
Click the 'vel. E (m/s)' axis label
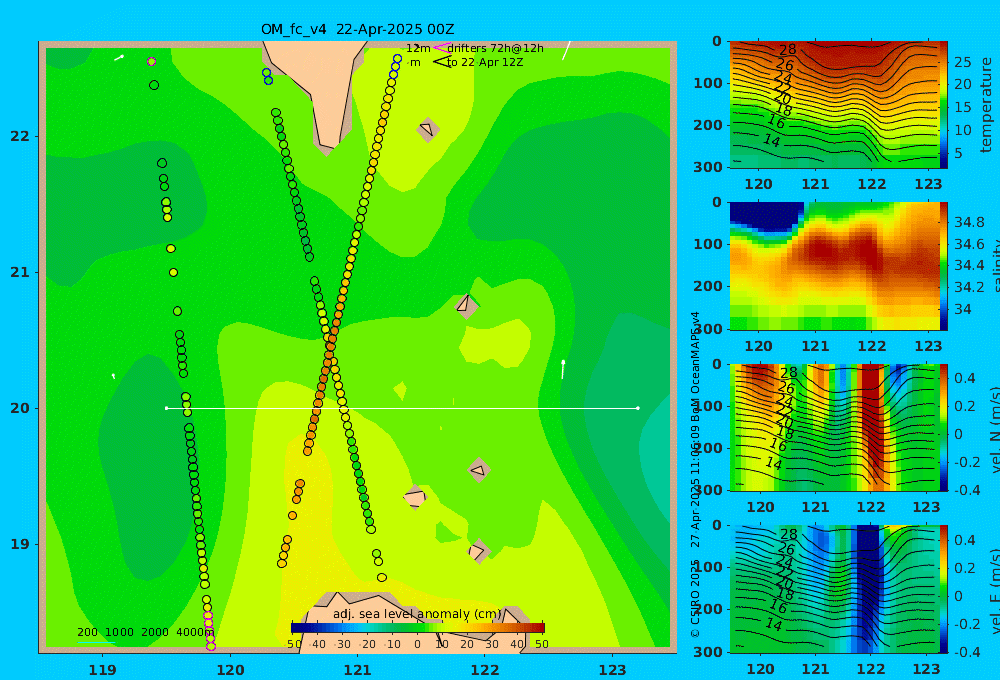(994, 591)
